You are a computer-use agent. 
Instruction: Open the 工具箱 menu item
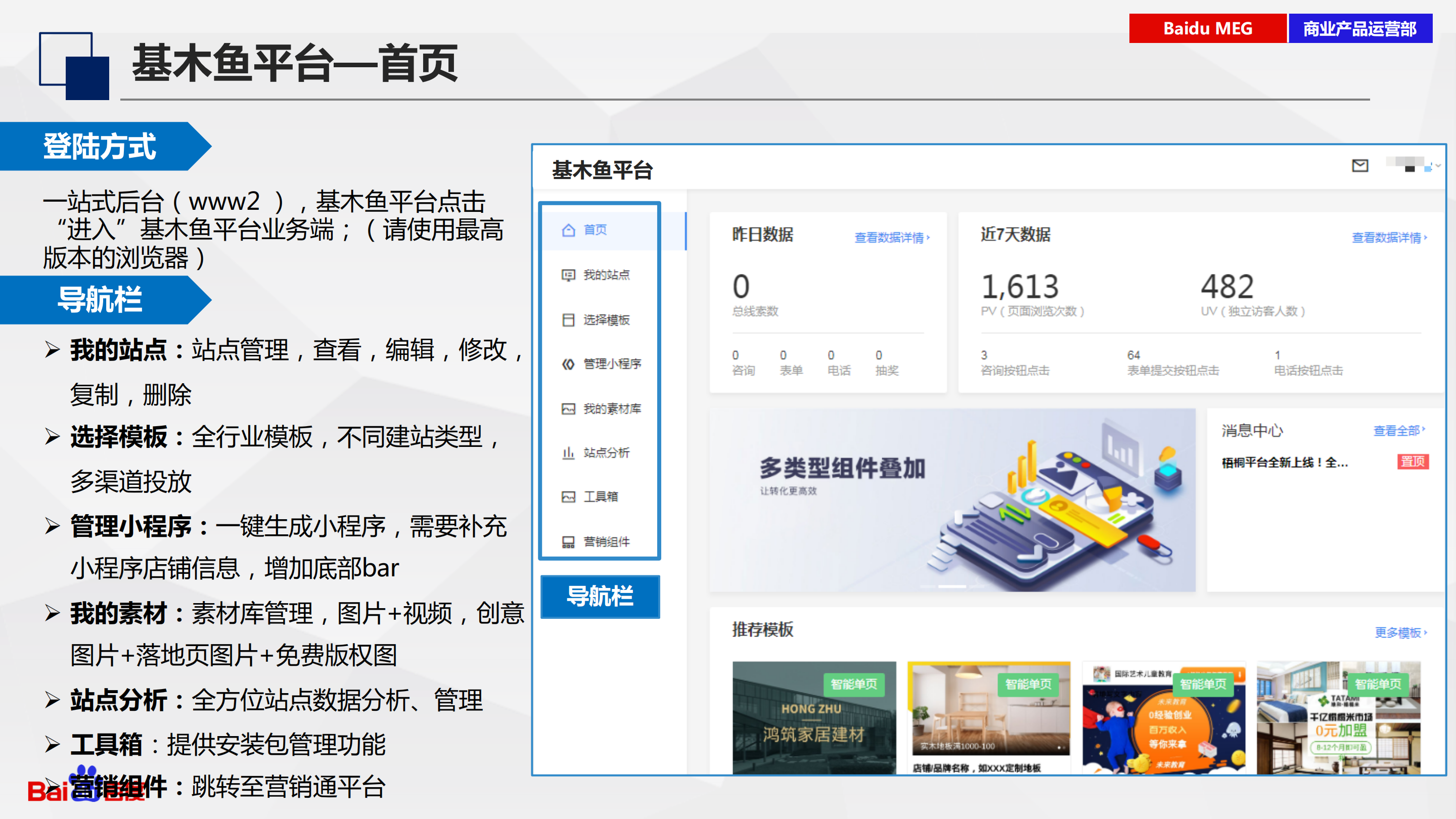click(x=601, y=497)
